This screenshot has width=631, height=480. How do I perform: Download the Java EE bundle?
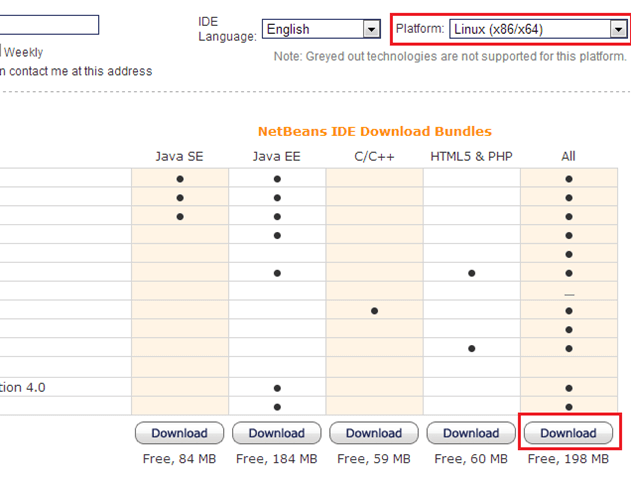point(277,433)
